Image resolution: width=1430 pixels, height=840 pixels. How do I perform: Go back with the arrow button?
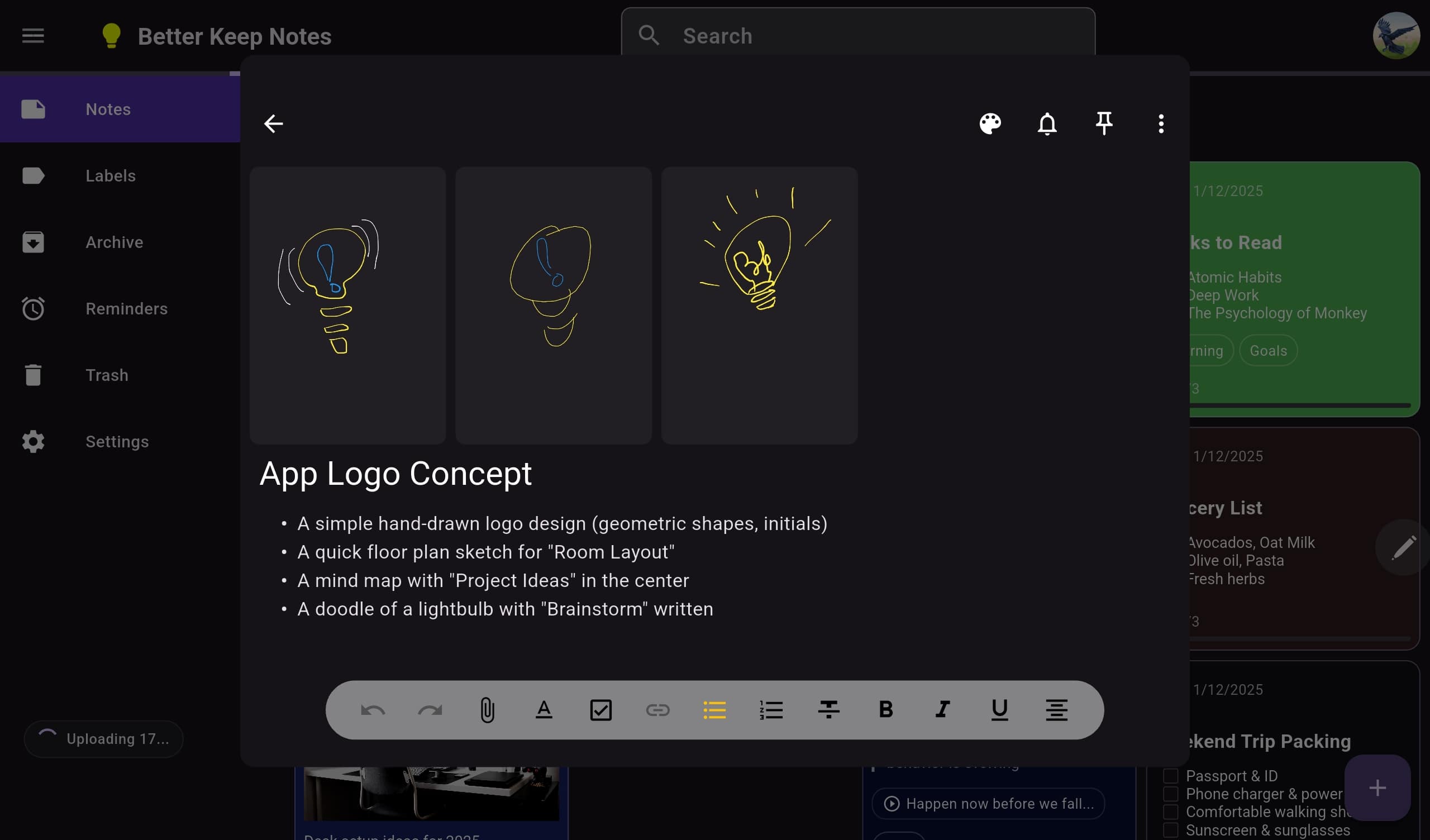click(x=274, y=123)
